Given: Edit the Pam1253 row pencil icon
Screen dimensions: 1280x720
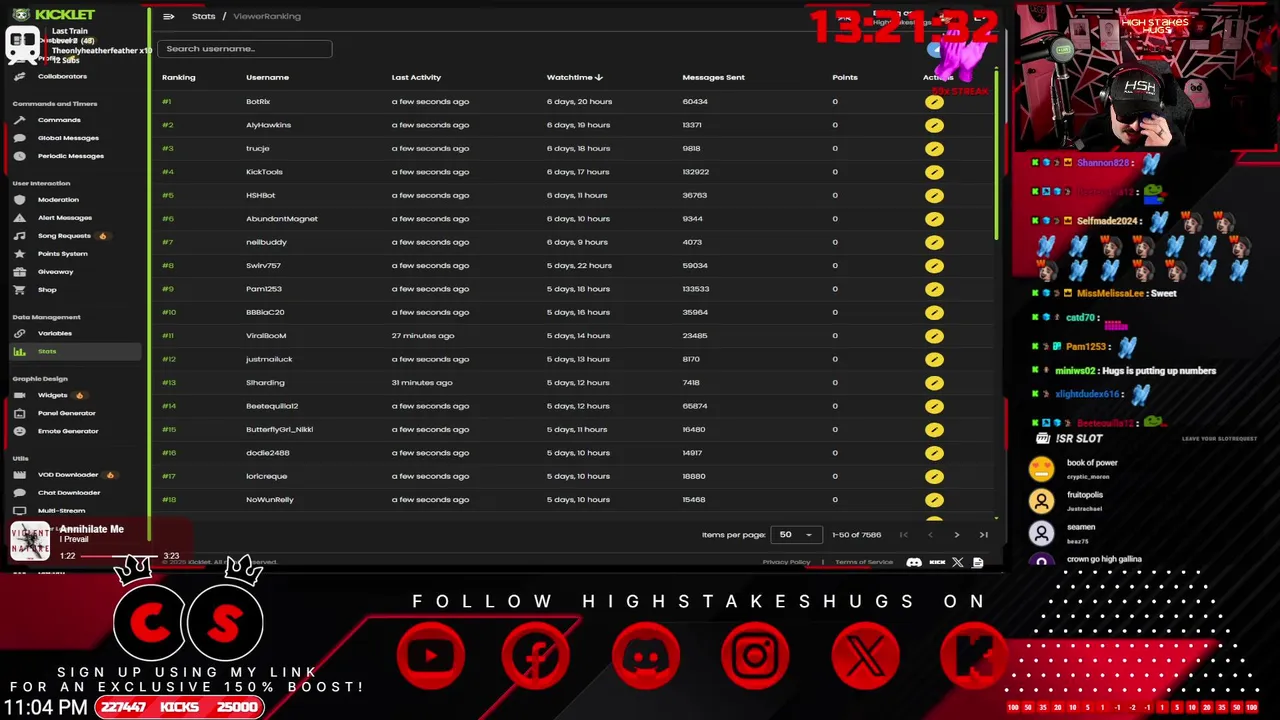Looking at the screenshot, I should tap(934, 289).
